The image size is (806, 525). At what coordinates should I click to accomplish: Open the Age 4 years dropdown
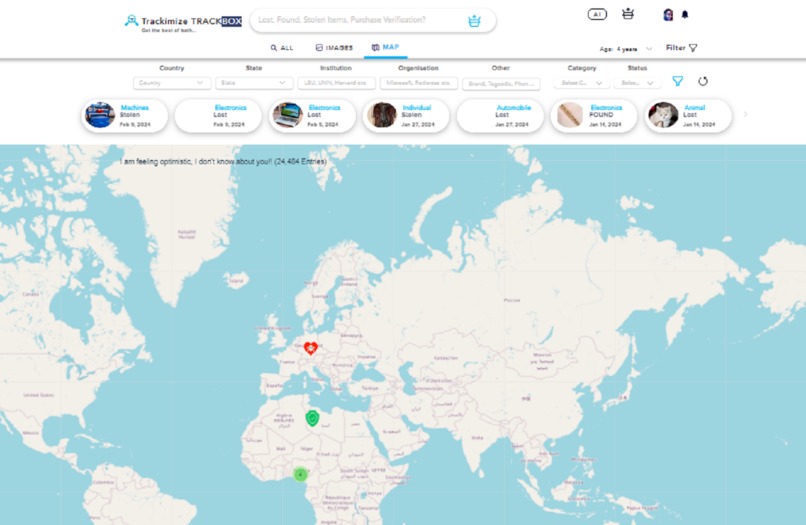626,49
